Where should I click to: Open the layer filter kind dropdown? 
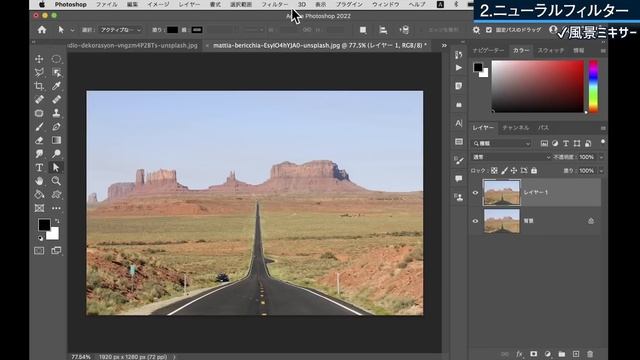tap(502, 143)
